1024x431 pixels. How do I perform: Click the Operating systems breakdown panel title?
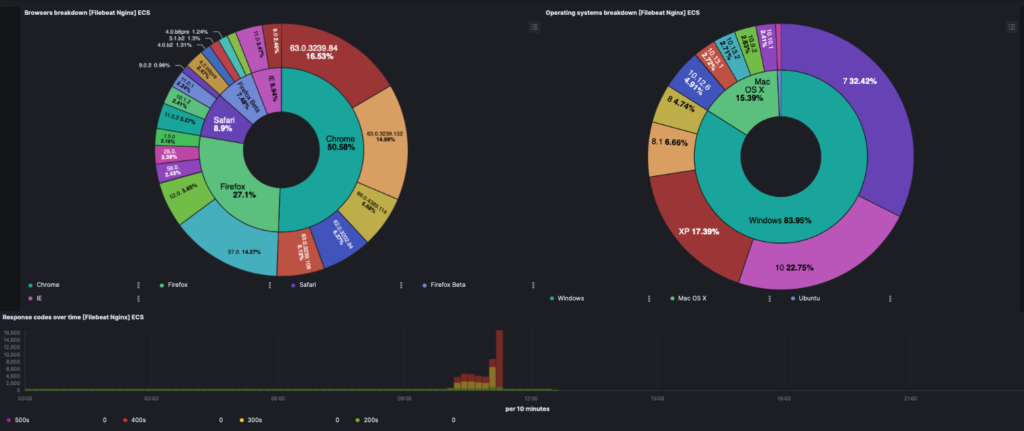coord(622,13)
